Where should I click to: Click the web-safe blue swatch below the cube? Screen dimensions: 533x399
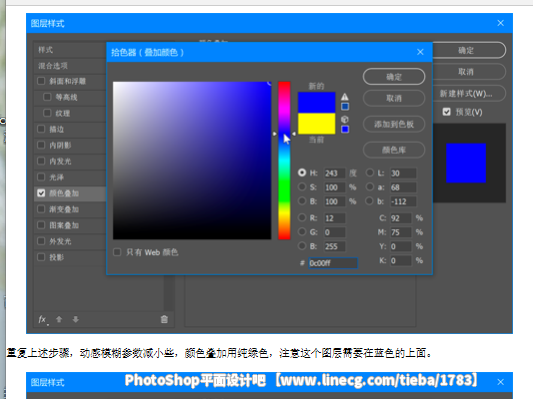click(x=345, y=129)
